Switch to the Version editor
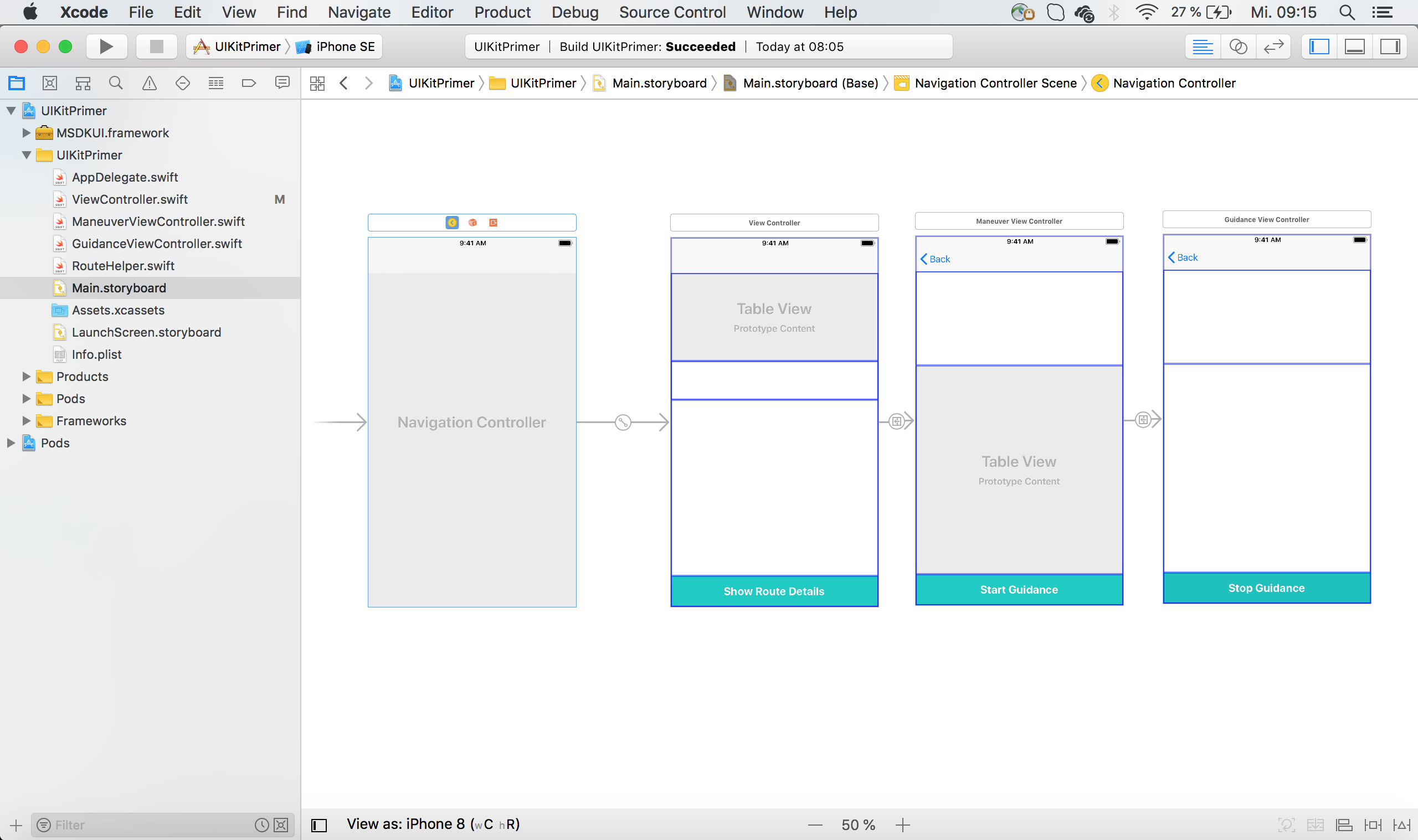The image size is (1418, 840). click(1273, 47)
